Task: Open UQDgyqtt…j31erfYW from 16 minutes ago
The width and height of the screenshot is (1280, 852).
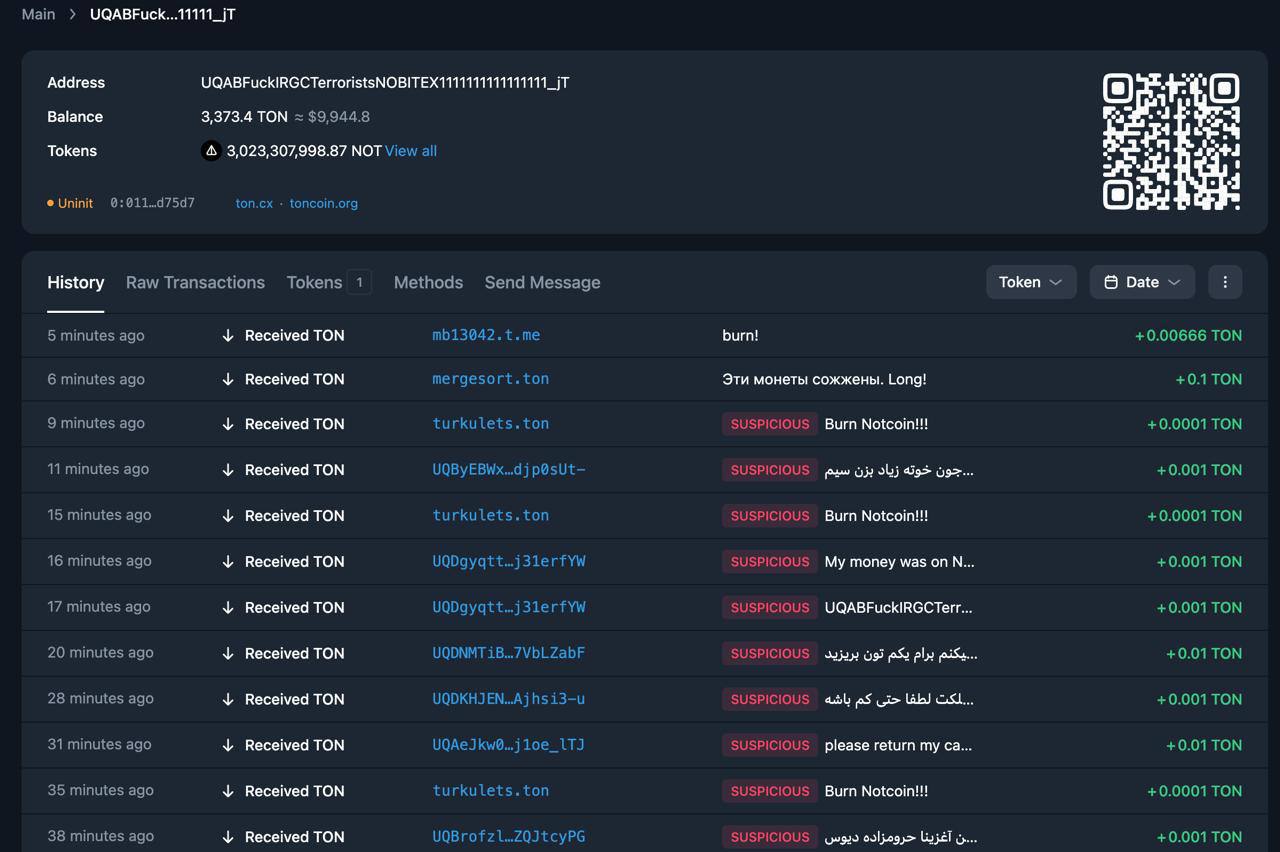Action: point(509,562)
